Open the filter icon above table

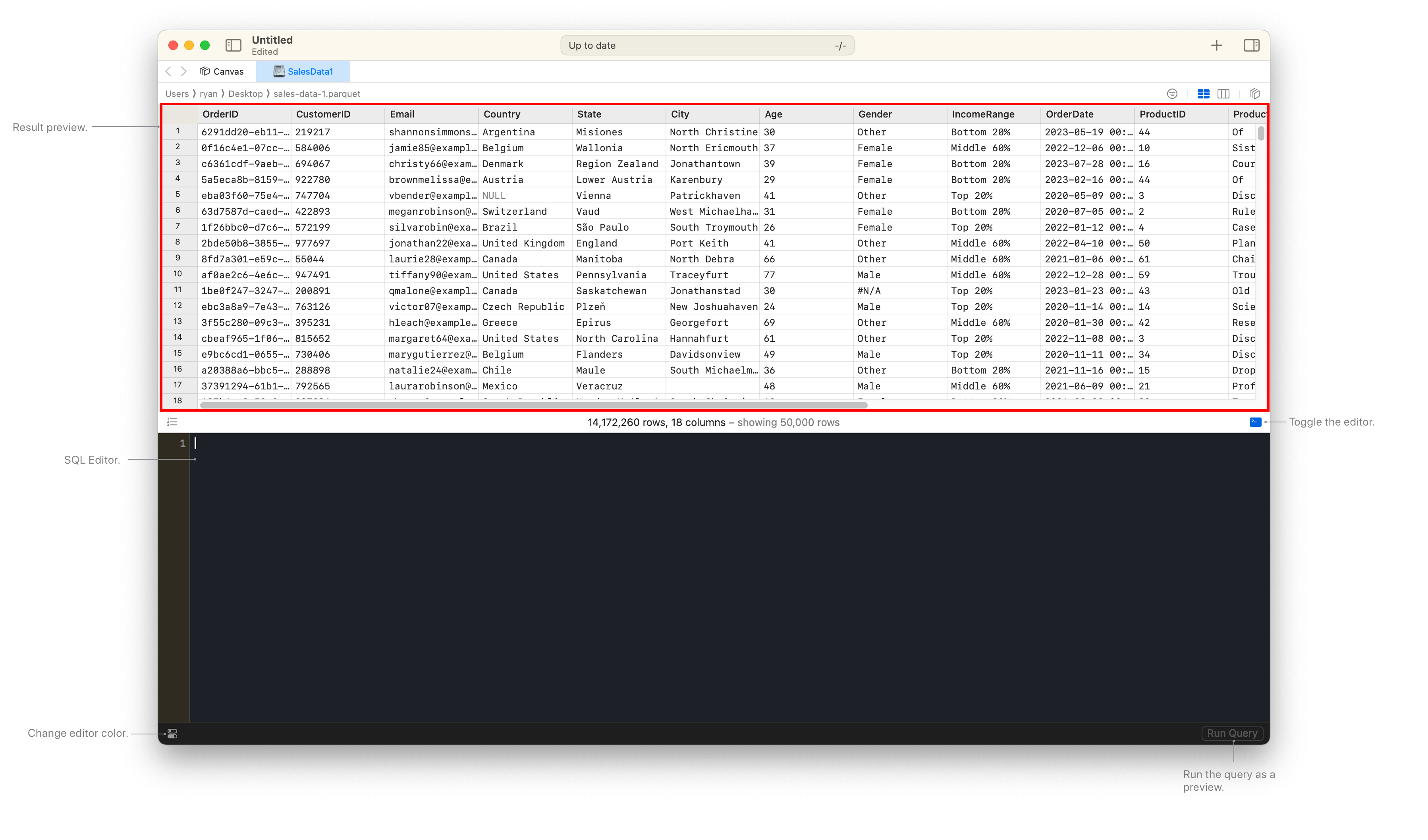coord(1172,93)
